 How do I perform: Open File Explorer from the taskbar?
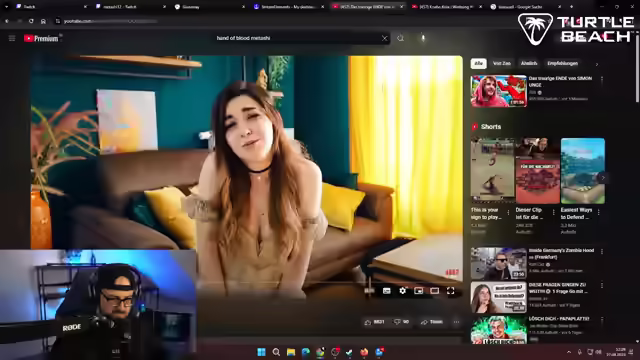pyautogui.click(x=291, y=352)
